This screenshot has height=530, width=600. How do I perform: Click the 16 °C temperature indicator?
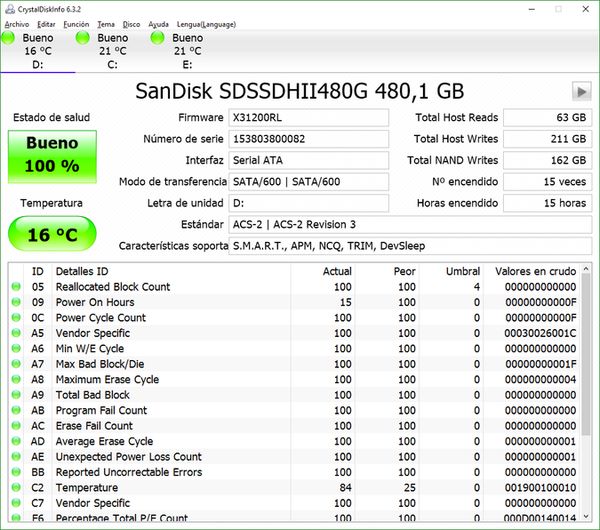coord(52,234)
